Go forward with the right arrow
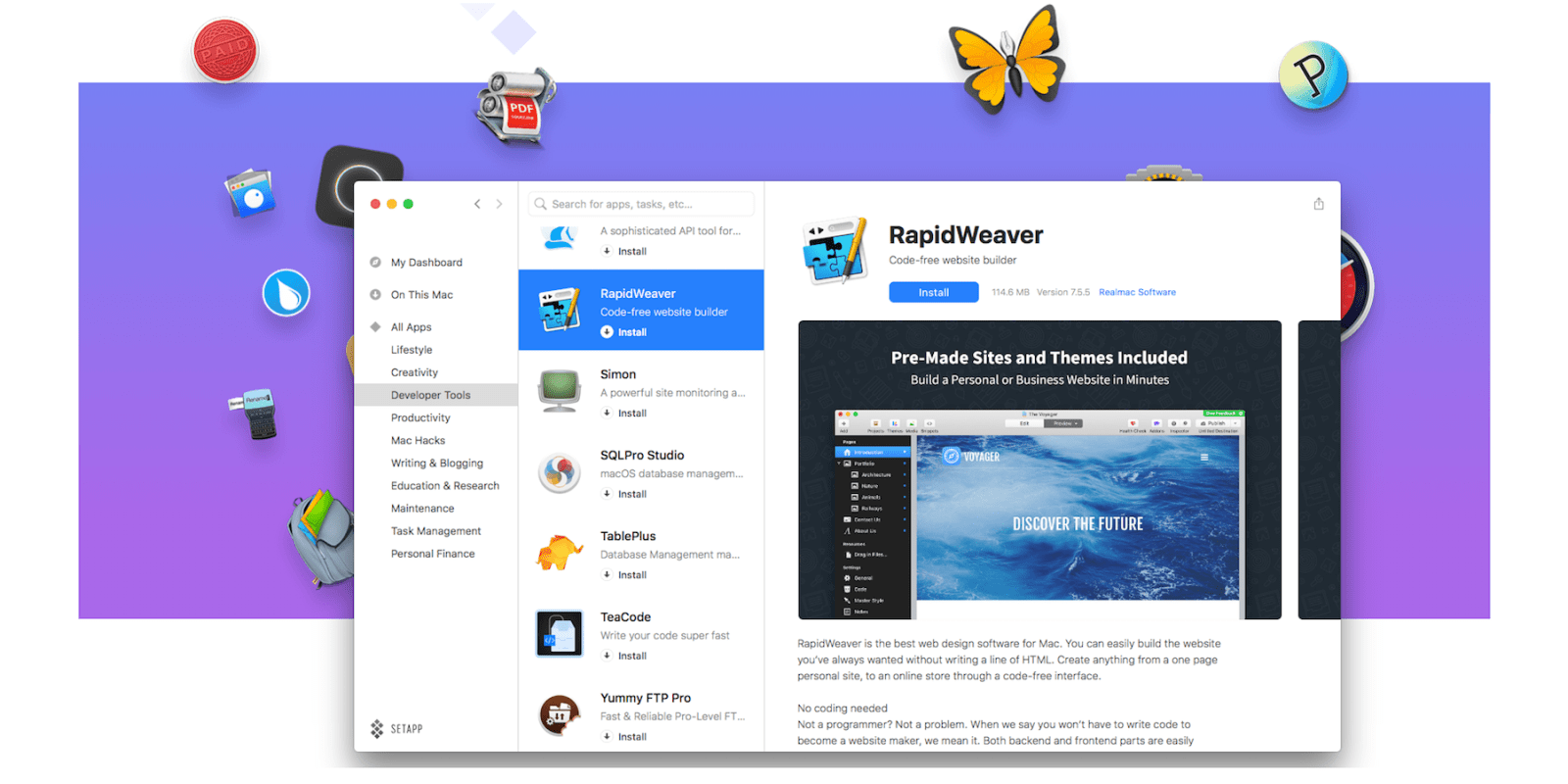Viewport: 1568px width, 784px height. tap(499, 204)
